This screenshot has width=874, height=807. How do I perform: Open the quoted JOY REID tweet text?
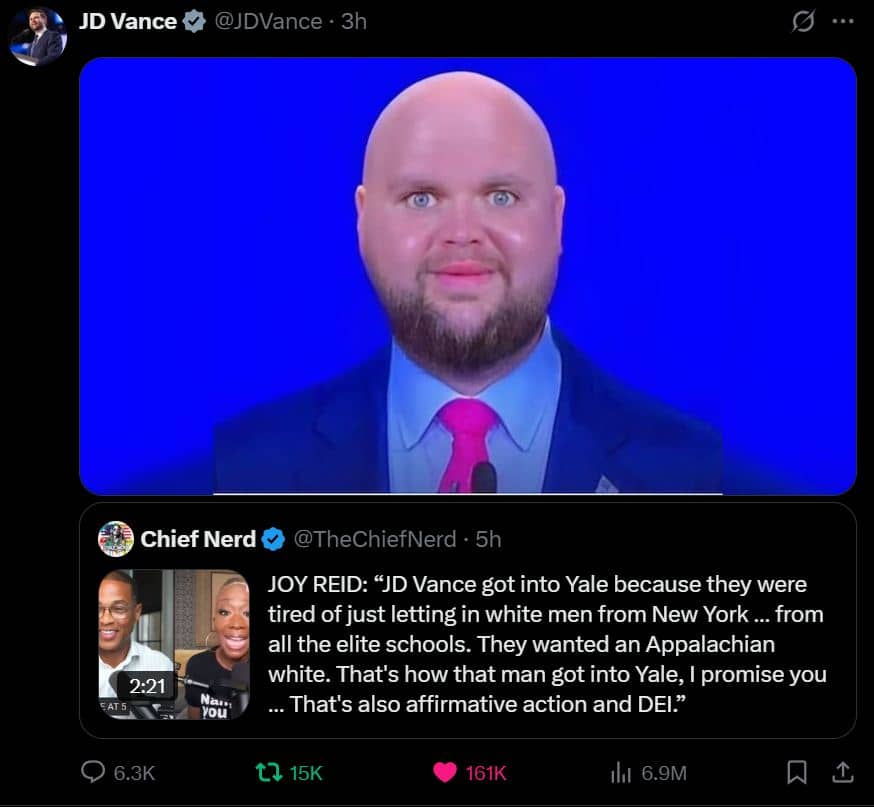[546, 644]
